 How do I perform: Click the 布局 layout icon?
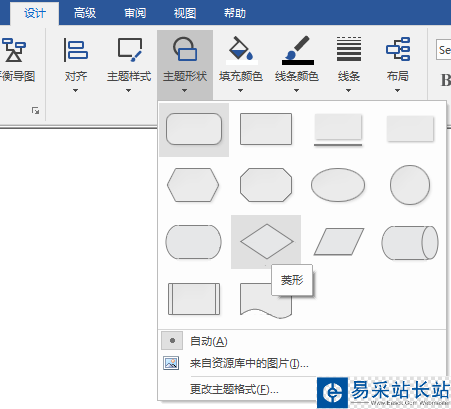(398, 49)
